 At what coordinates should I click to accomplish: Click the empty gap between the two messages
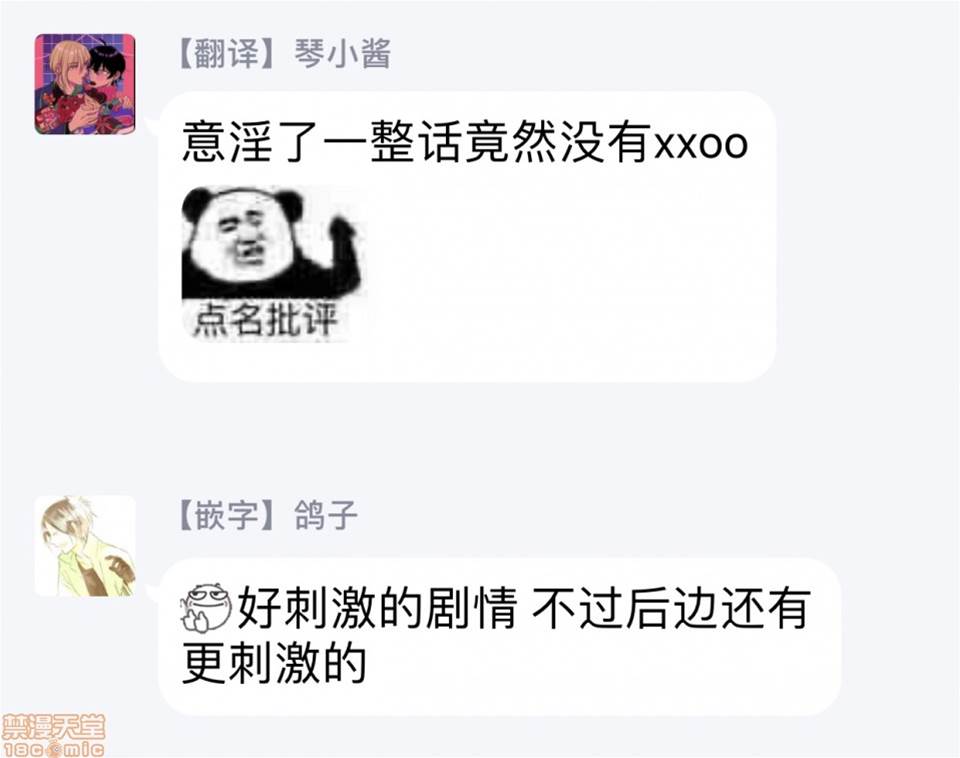[480, 438]
